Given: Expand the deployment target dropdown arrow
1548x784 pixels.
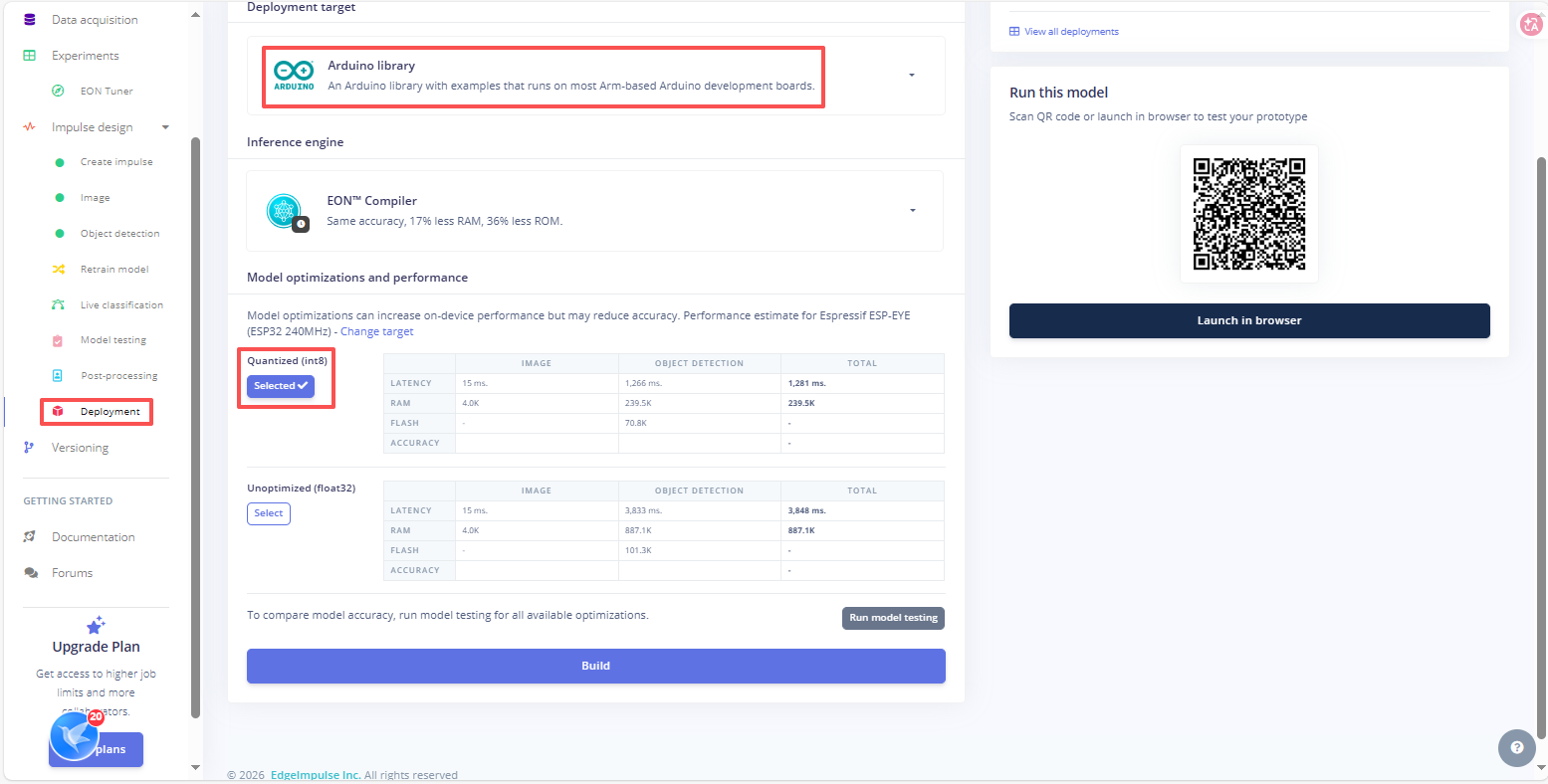Looking at the screenshot, I should click(x=911, y=76).
